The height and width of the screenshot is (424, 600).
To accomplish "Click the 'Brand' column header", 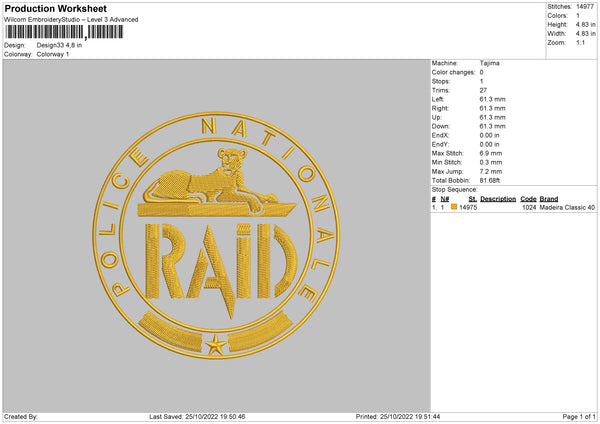I will coord(549,199).
